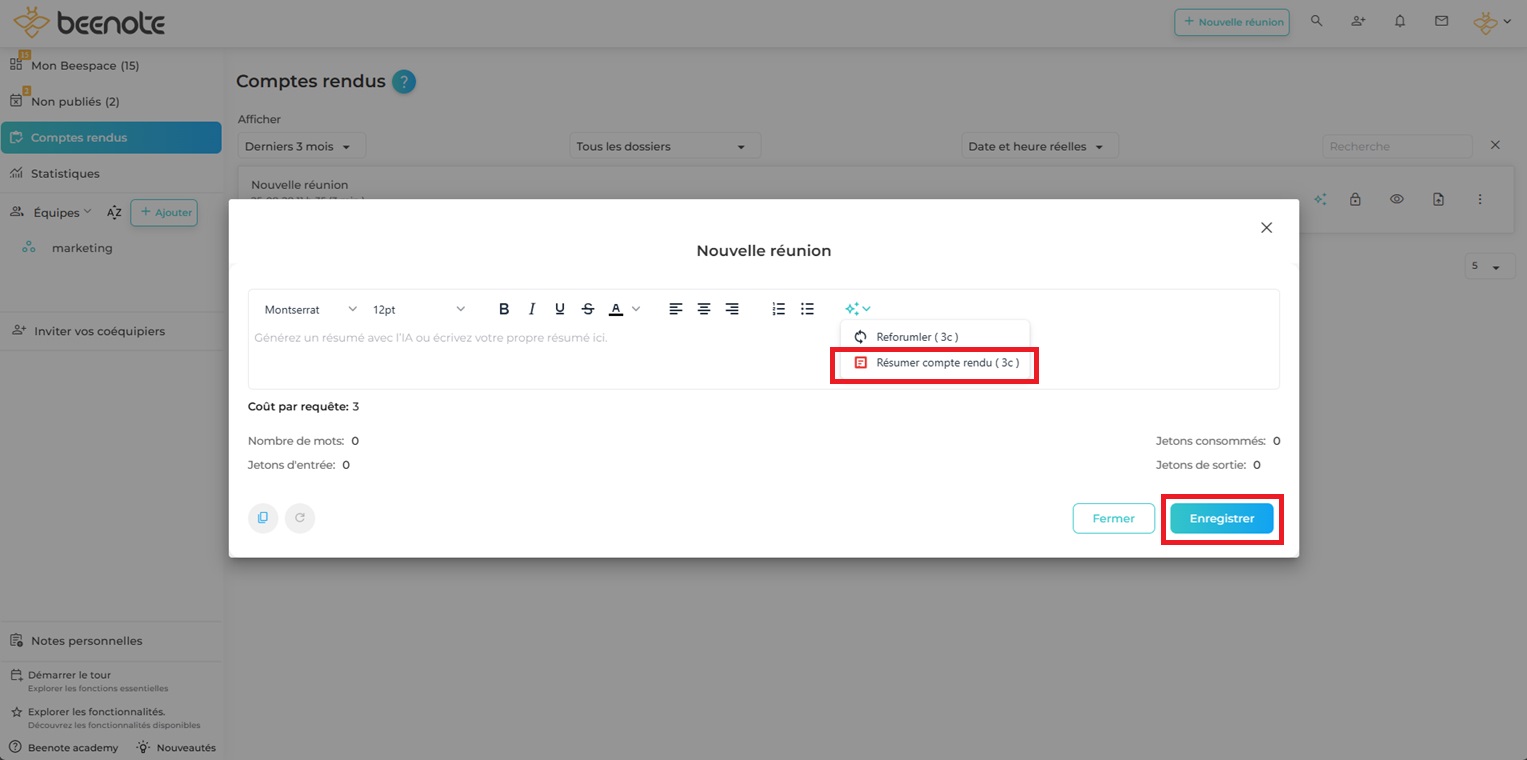Apply strikethrough formatting
This screenshot has height=760, width=1527.
(588, 309)
